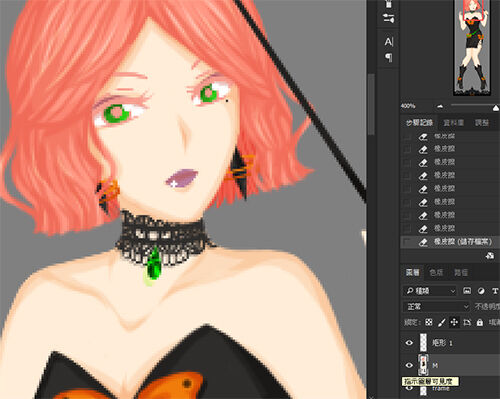Create new document from current state icon
Image resolution: width=500 pixels, height=399 pixels.
coord(490,256)
